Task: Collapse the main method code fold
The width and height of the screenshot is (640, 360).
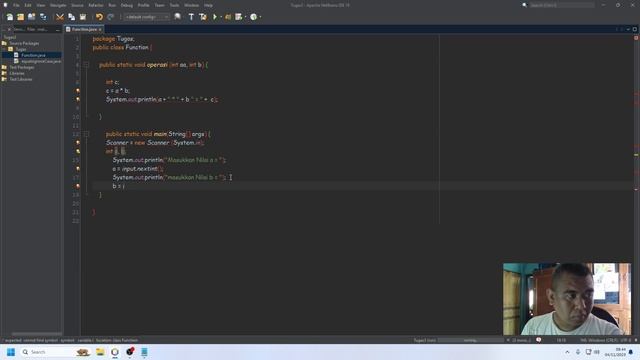Action: [86, 134]
